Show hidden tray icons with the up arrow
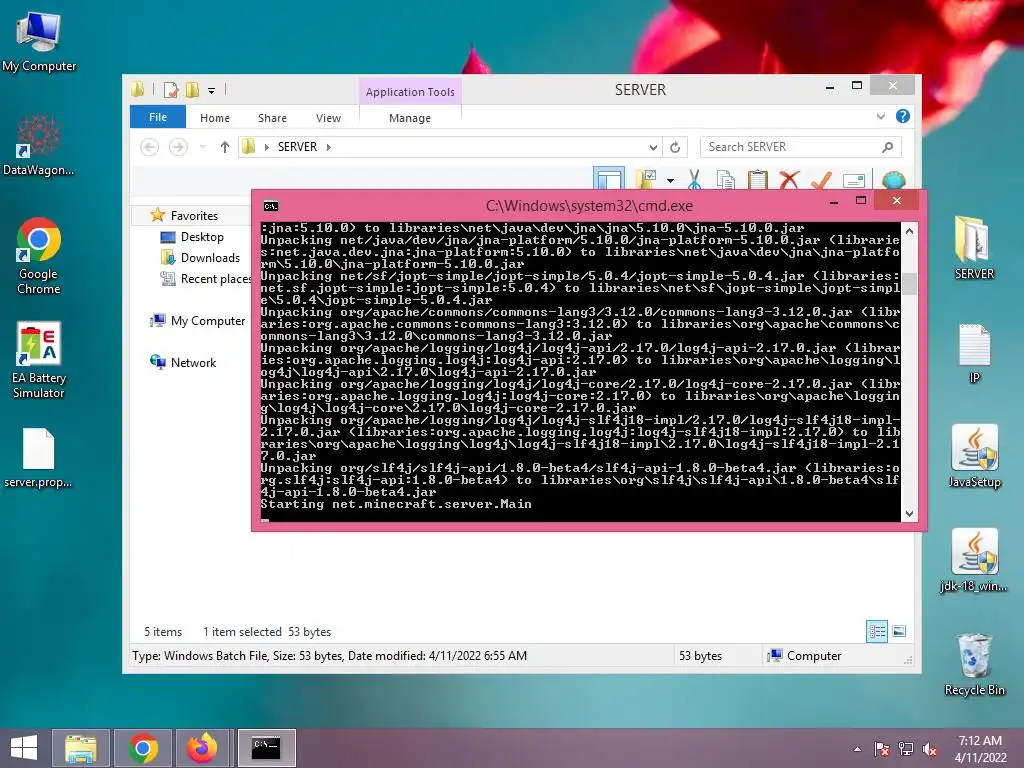1024x768 pixels. coord(857,749)
